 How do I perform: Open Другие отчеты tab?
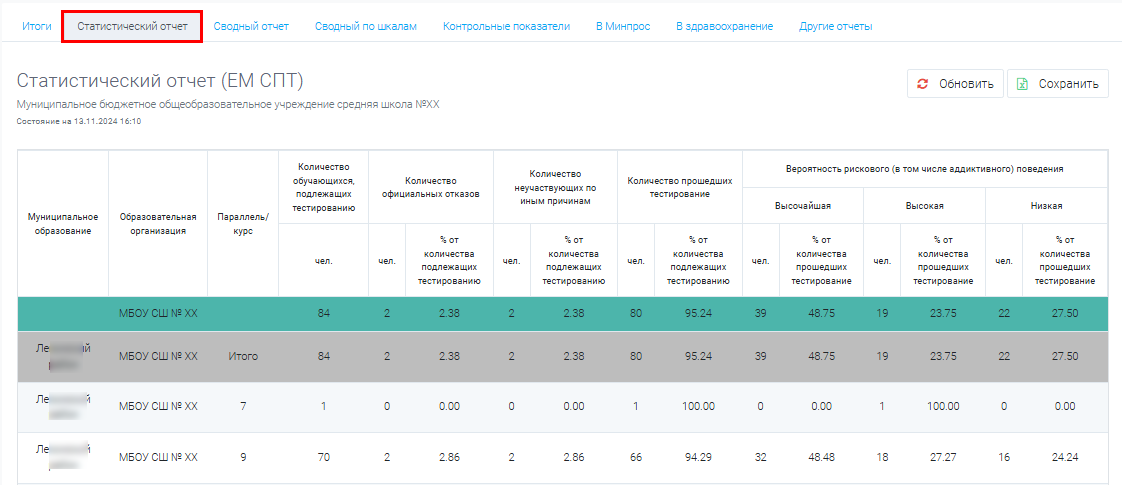[836, 26]
